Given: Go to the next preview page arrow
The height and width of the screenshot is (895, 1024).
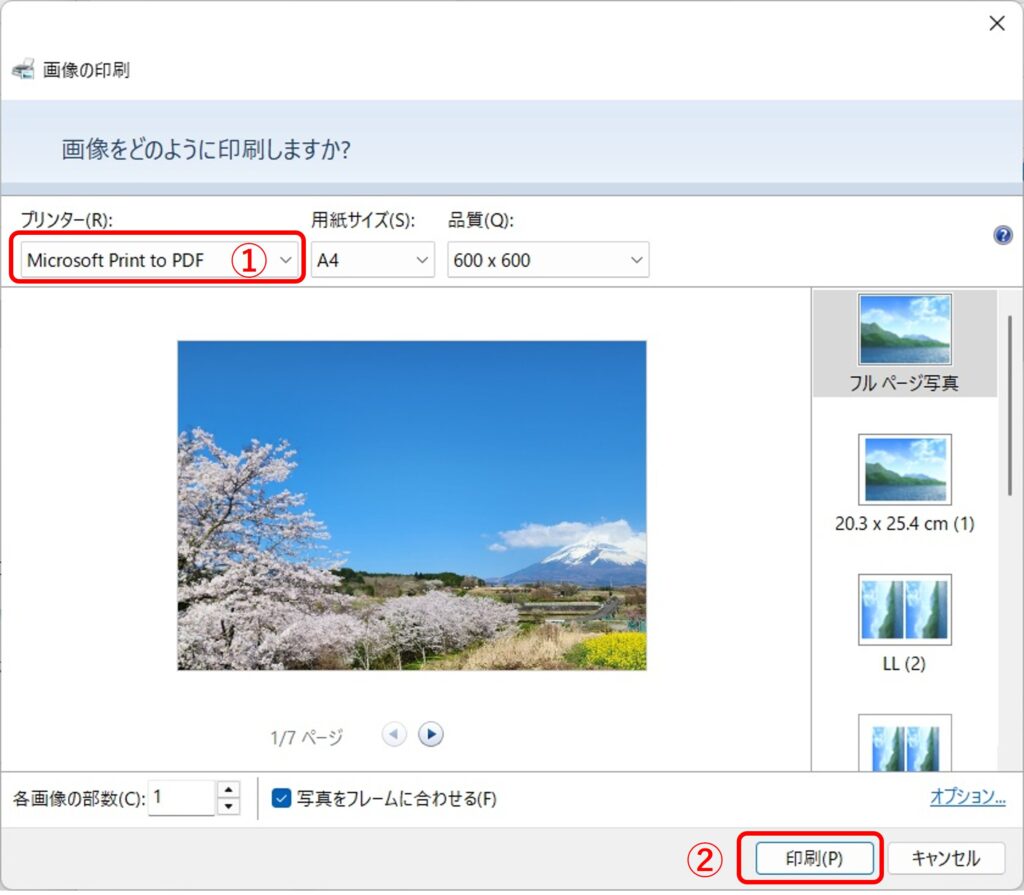Looking at the screenshot, I should [430, 734].
